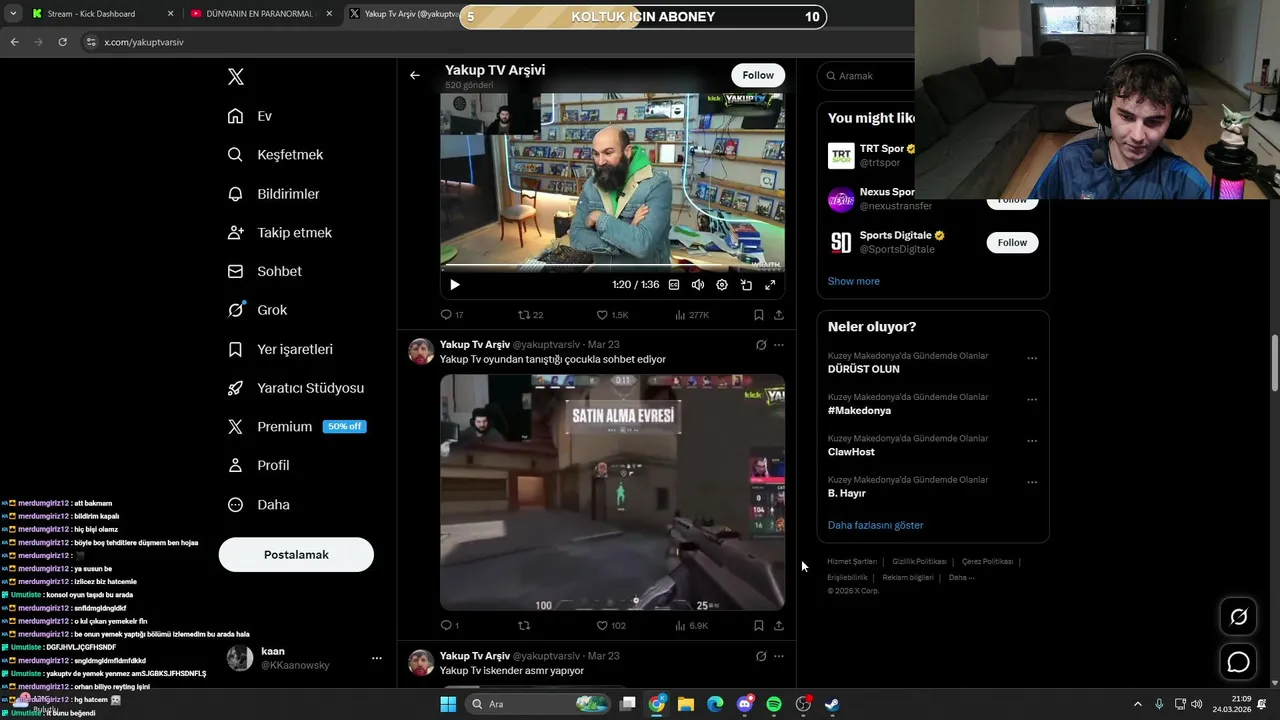Viewport: 1280px width, 720px height.
Task: Expand footer Daha more links
Action: [x=961, y=577]
